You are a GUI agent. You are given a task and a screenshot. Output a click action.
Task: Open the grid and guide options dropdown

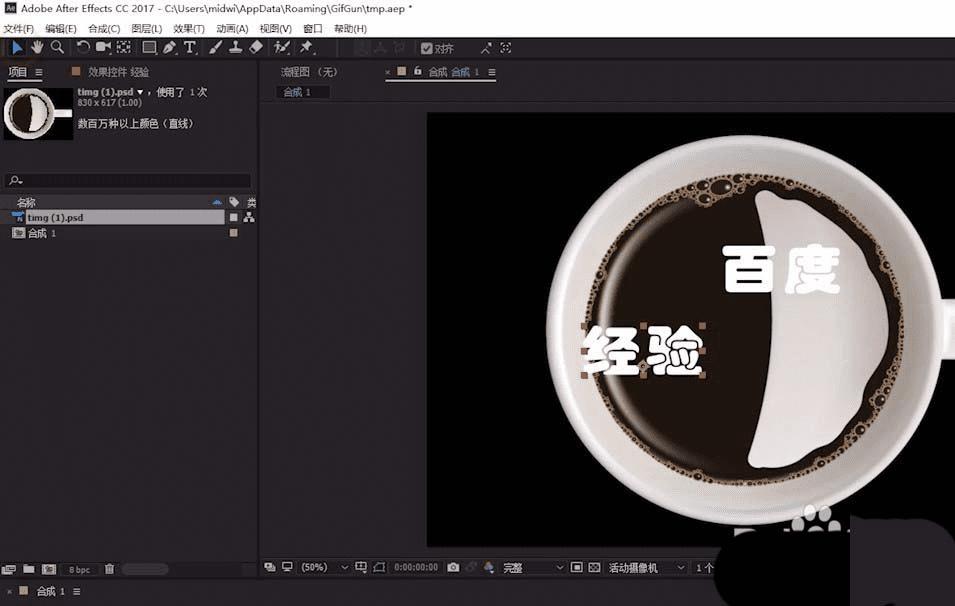tap(361, 567)
